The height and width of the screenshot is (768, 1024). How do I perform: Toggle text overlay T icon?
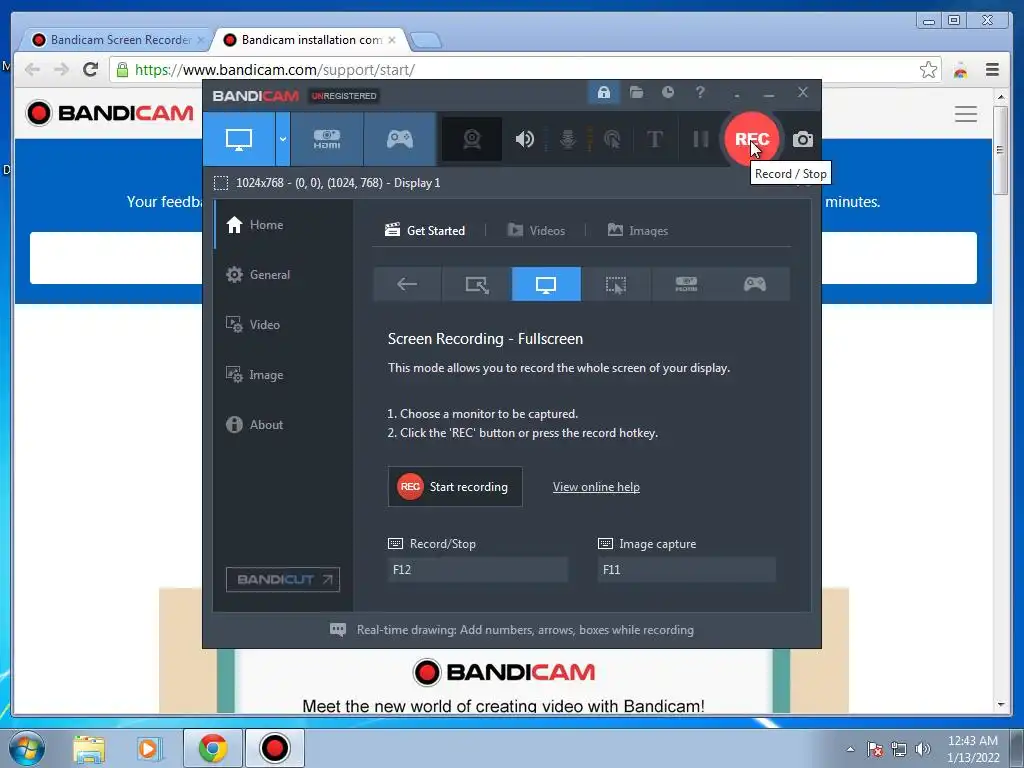click(654, 139)
